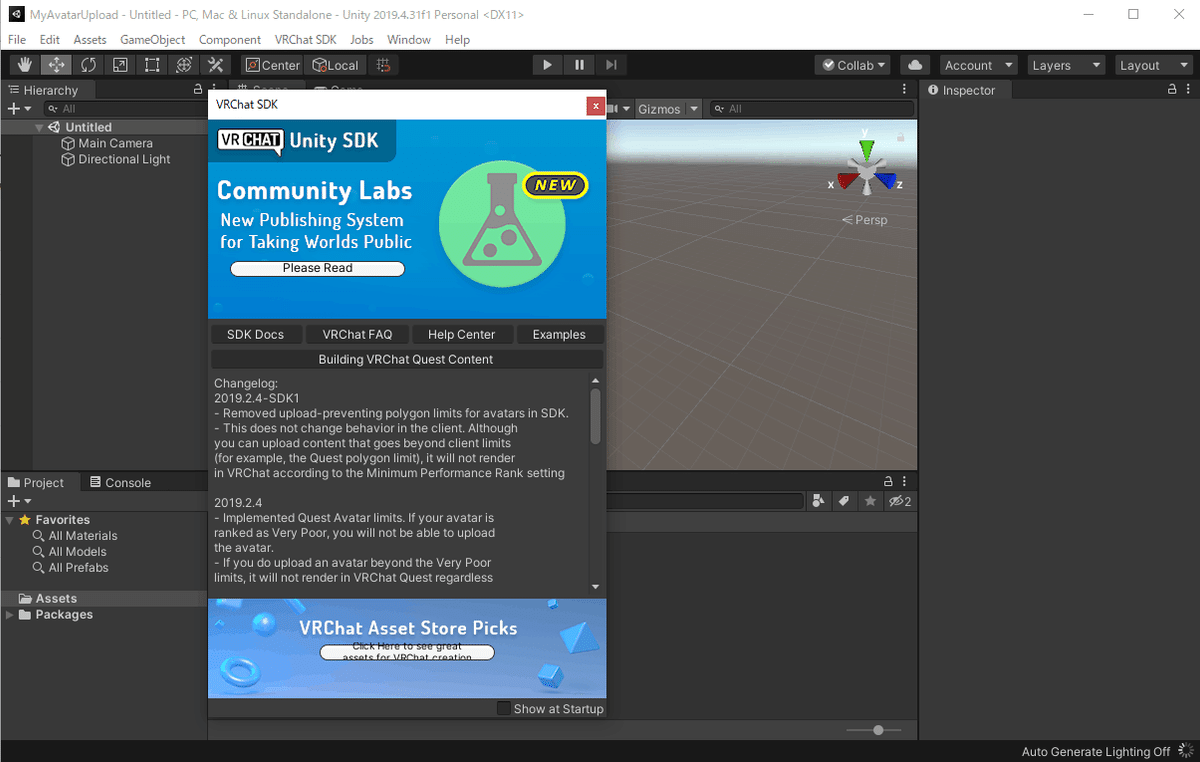Open the custom editor tools button
The width and height of the screenshot is (1200, 762).
[216, 65]
